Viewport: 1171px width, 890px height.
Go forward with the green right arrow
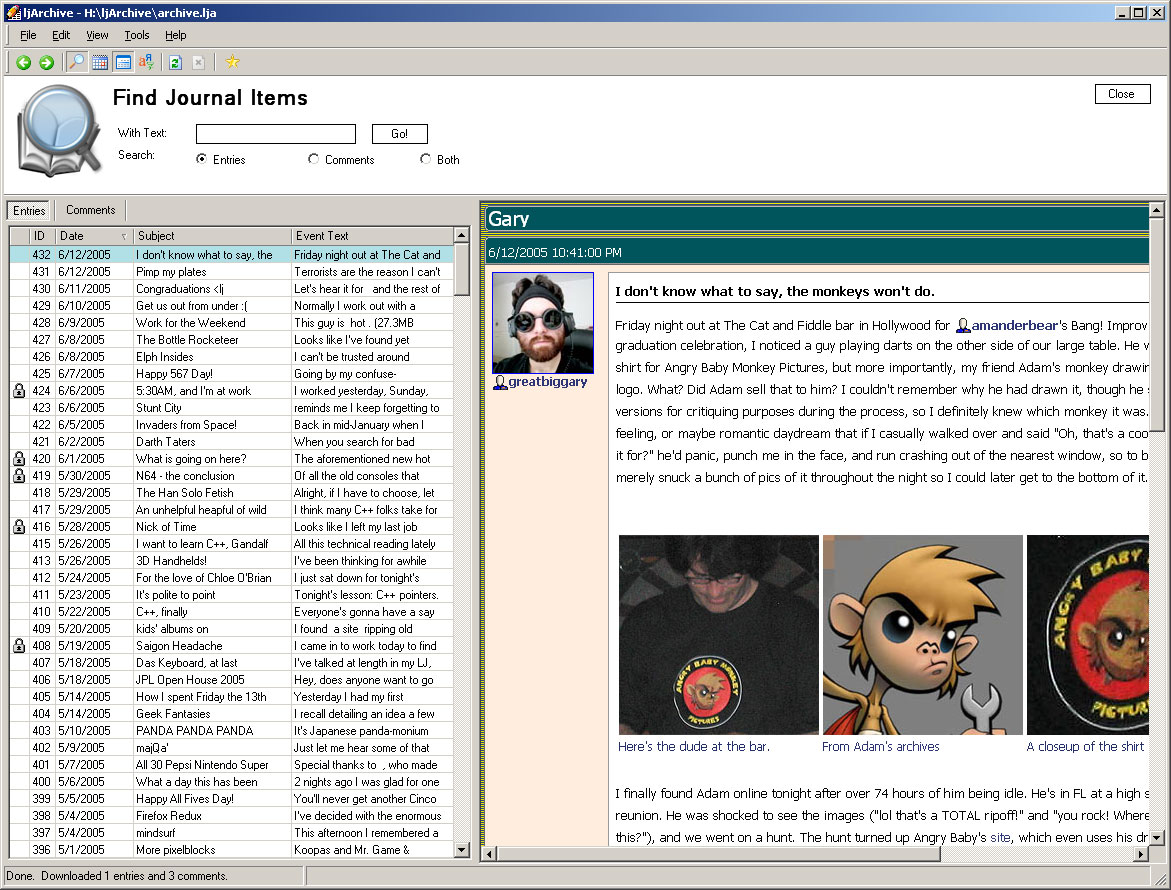46,63
